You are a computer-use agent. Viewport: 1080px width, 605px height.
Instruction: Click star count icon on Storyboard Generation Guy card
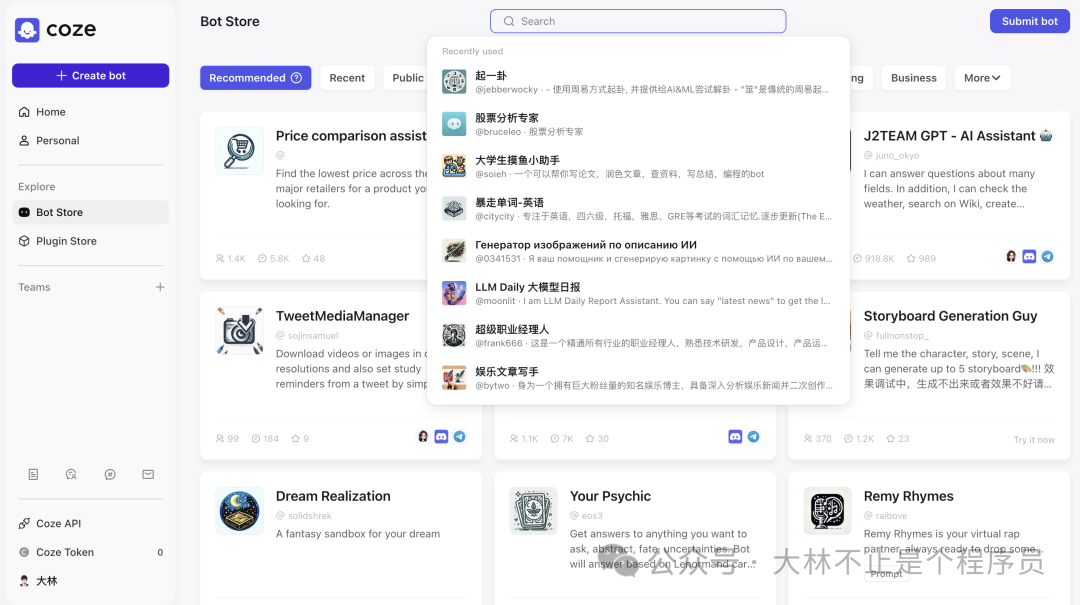[x=890, y=438]
